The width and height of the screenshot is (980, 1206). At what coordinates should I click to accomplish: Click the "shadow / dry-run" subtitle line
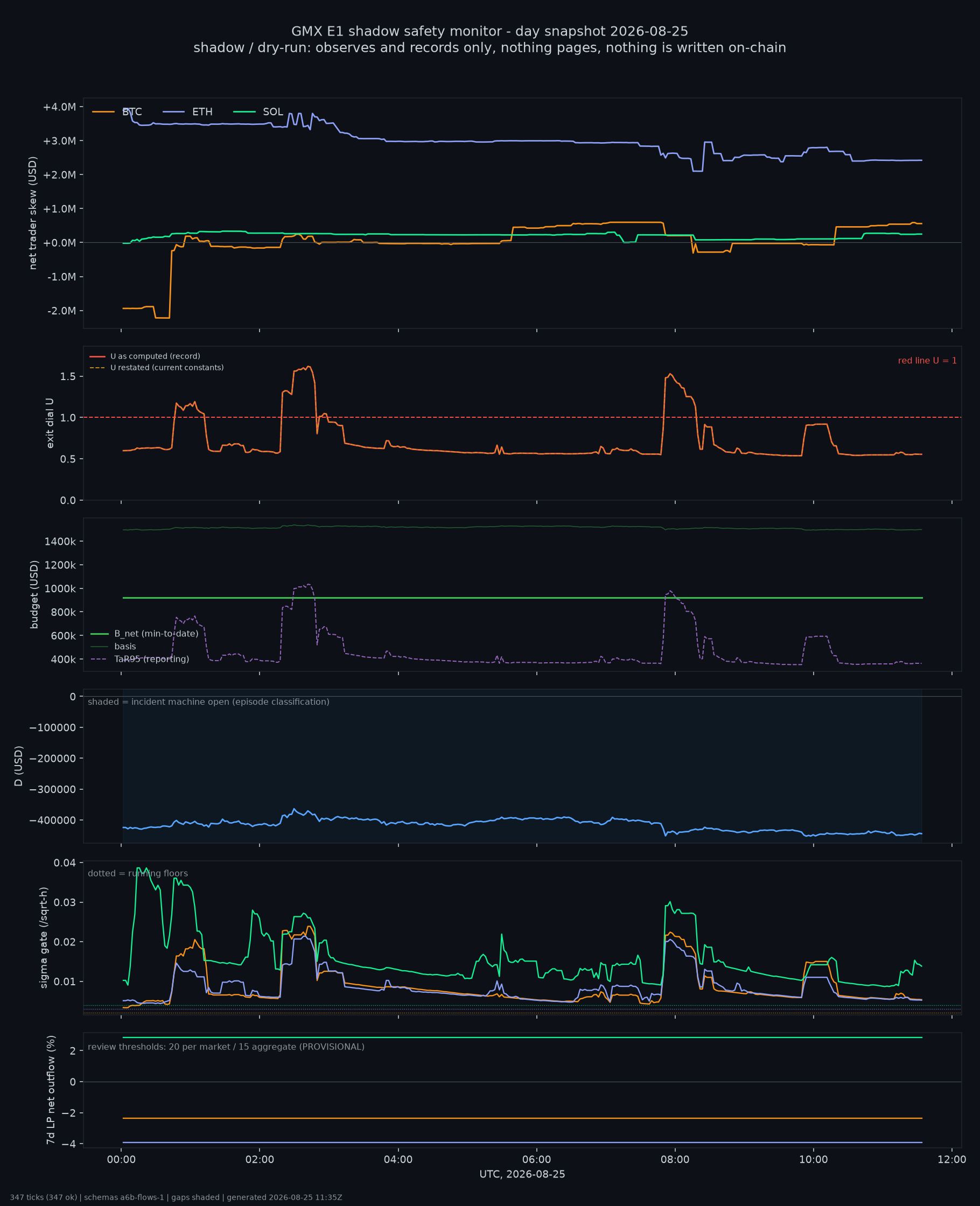tap(490, 48)
